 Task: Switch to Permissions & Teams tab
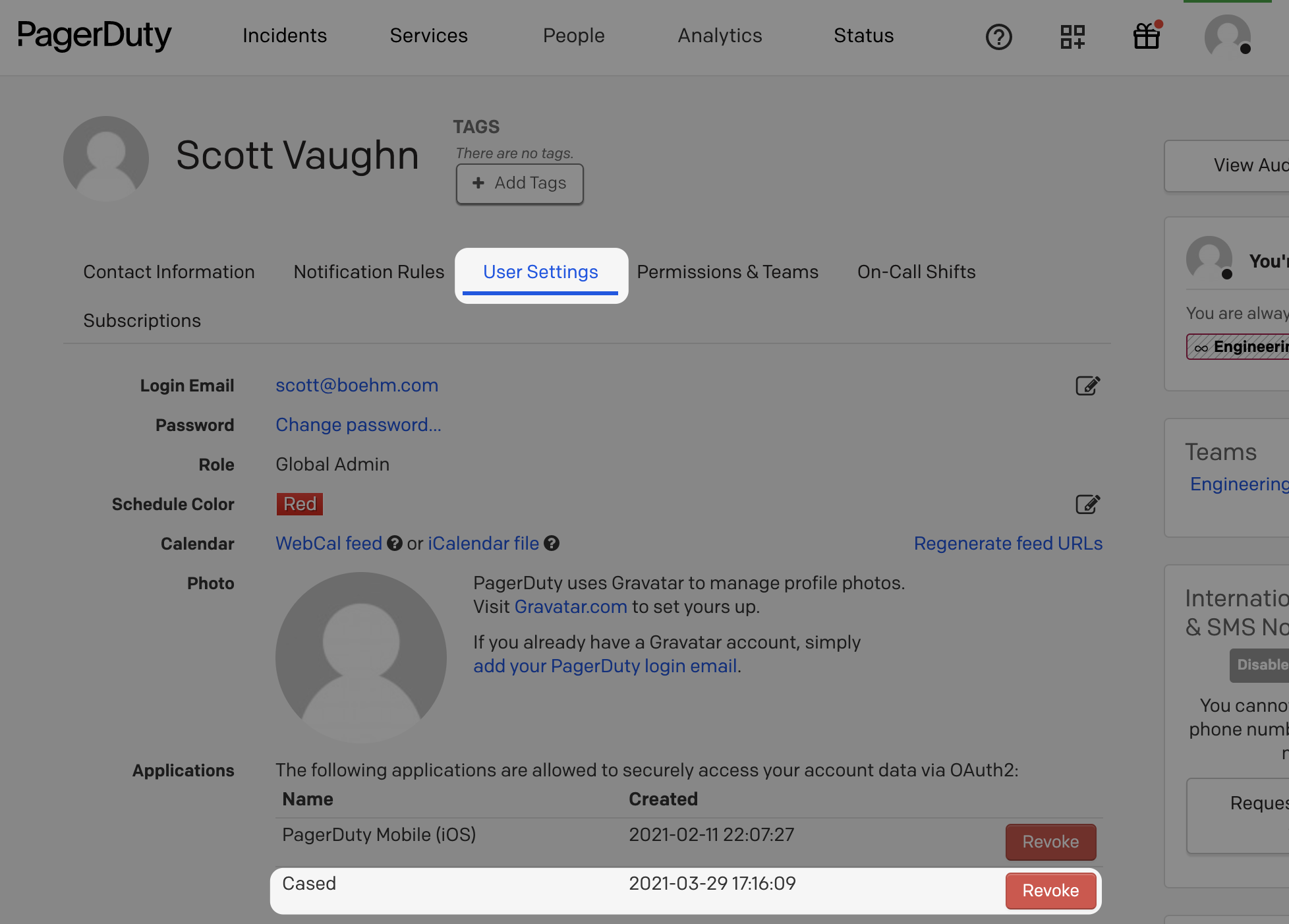[728, 272]
